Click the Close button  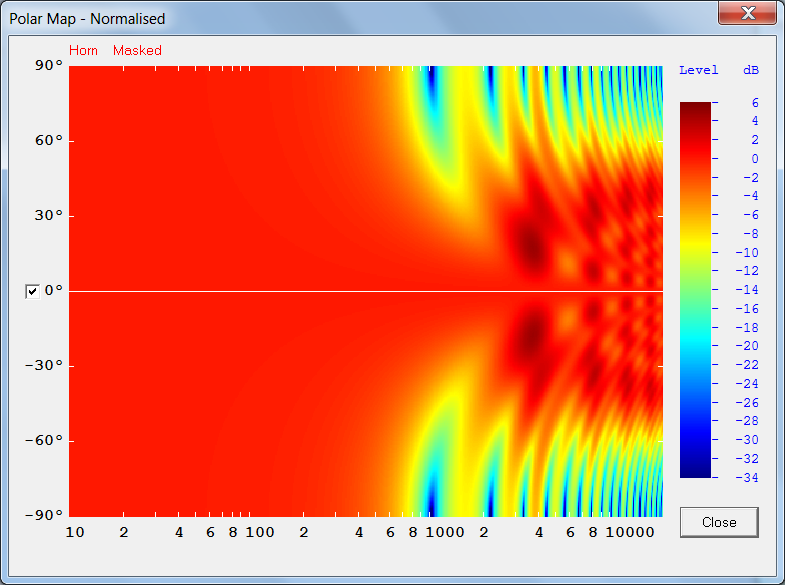point(719,522)
